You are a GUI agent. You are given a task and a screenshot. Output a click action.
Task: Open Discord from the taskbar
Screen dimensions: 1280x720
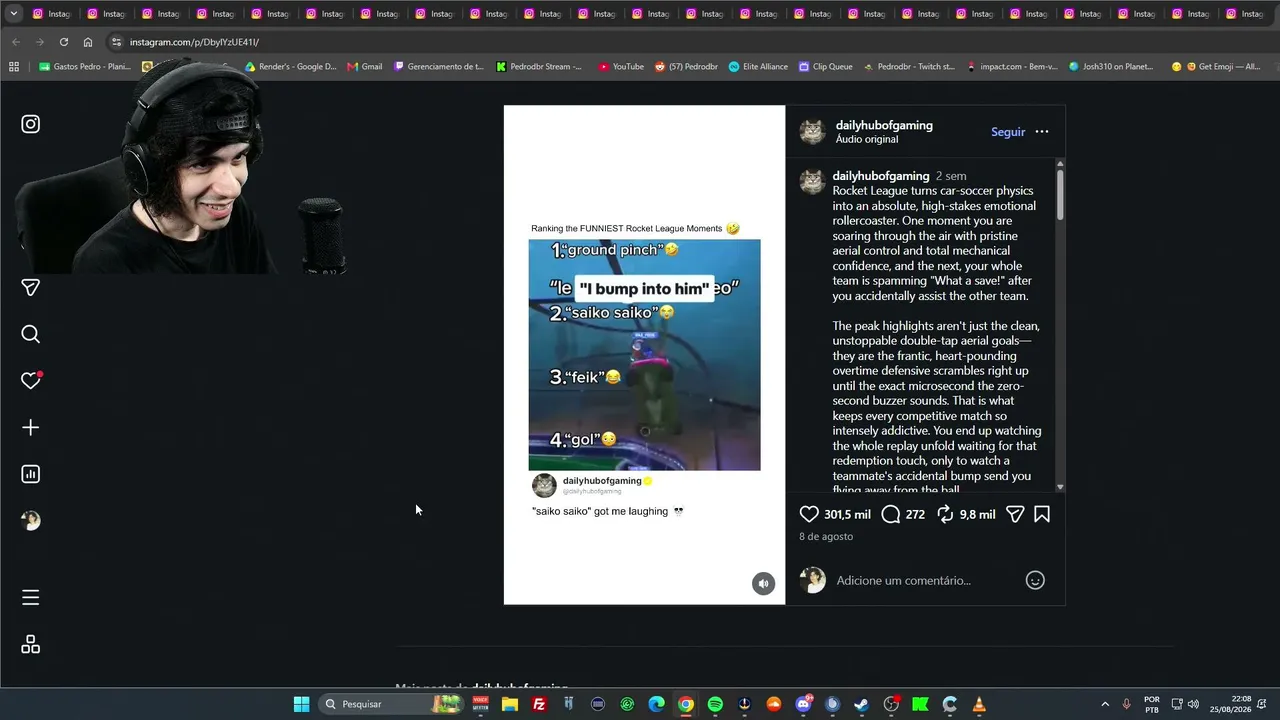803,704
